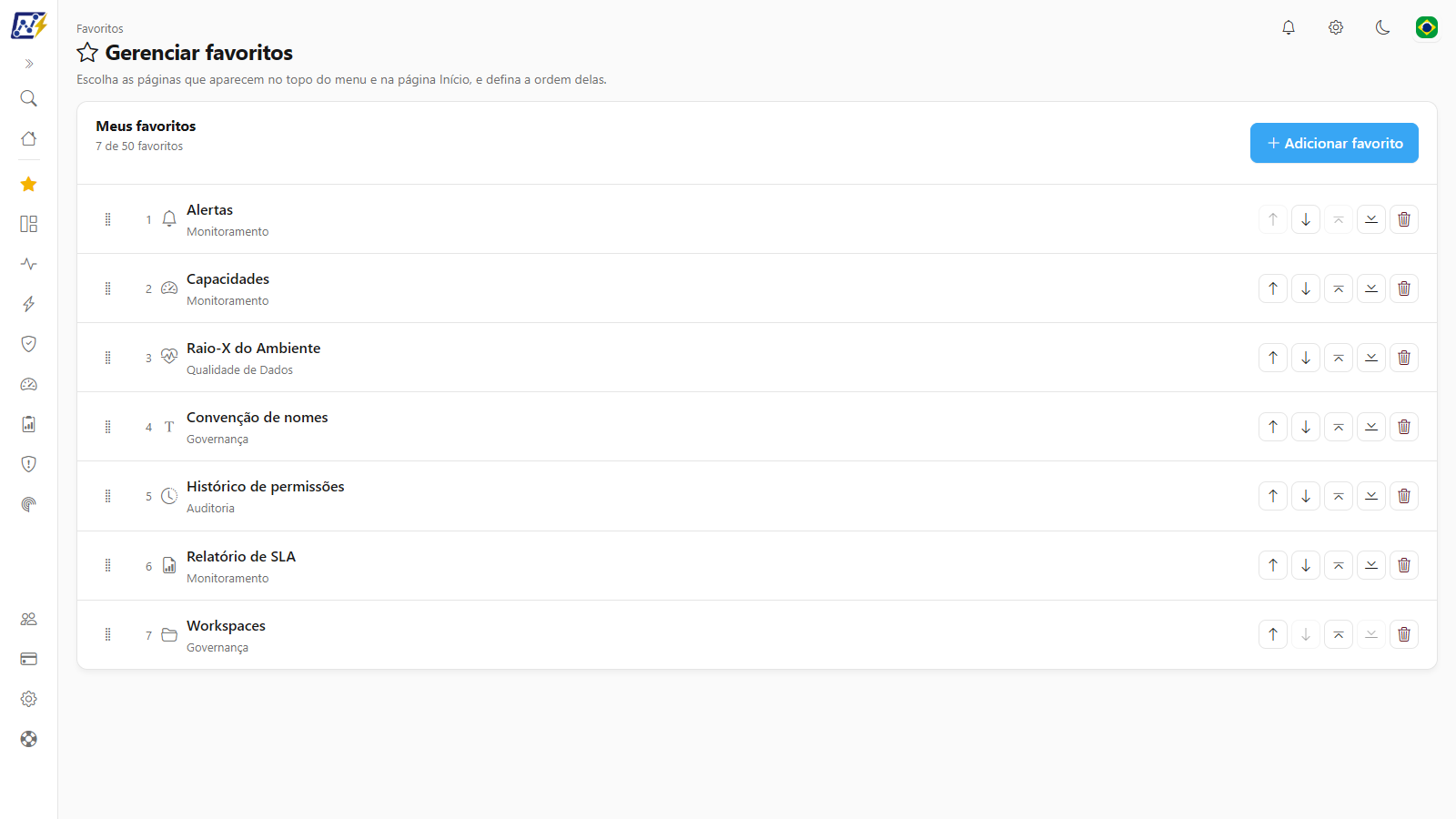
Task: Move Raio-X do Ambiente down
Action: [x=1306, y=358]
